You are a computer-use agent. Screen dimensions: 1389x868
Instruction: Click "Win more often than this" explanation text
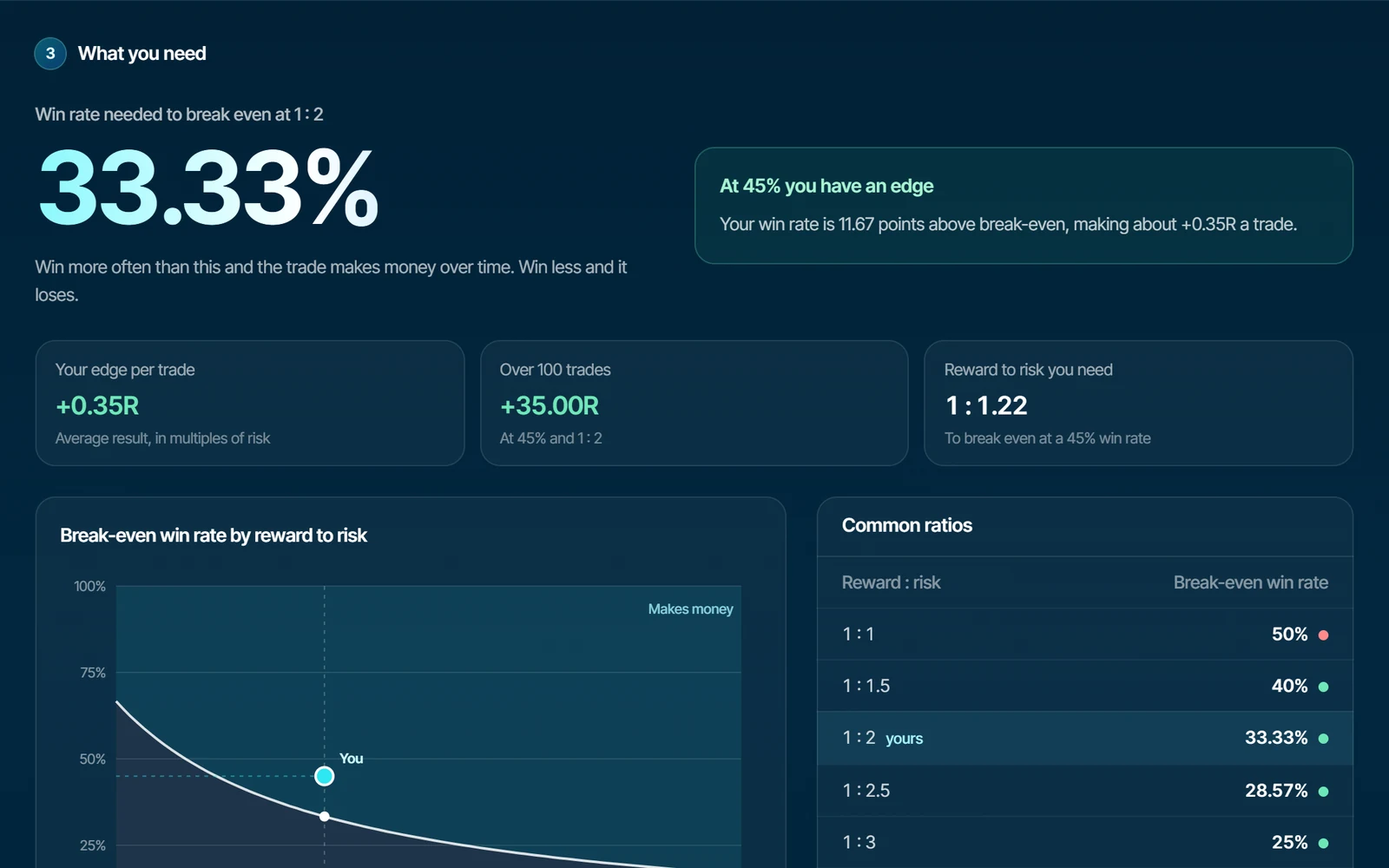tap(331, 280)
